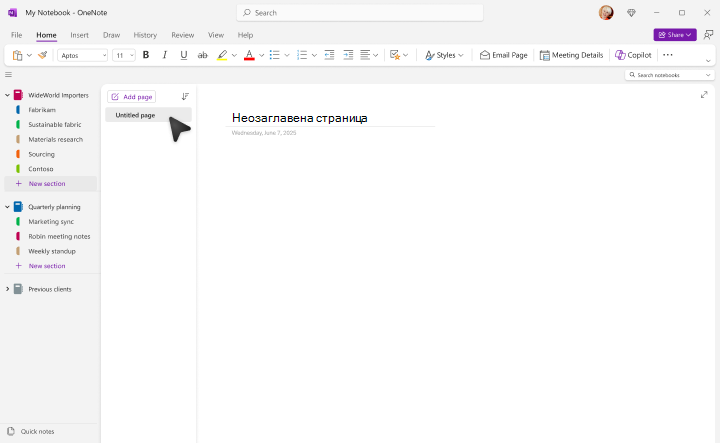Switch to the Draw tab
The width and height of the screenshot is (720, 443).
coord(112,35)
